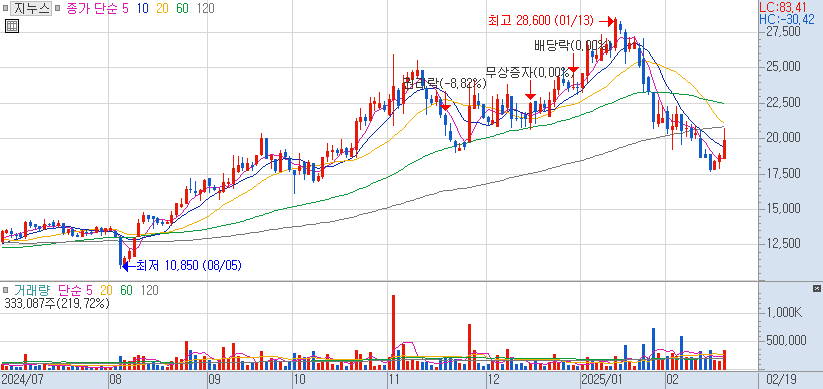Screen dimensions: 823x389
Task: Click the small square marker before 거래량
Action: tap(5, 290)
